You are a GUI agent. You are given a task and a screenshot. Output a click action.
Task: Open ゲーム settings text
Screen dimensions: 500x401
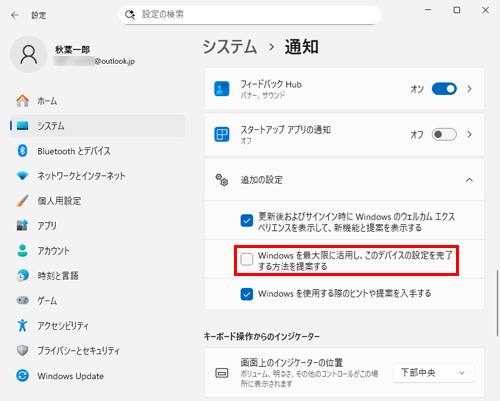[x=47, y=301]
